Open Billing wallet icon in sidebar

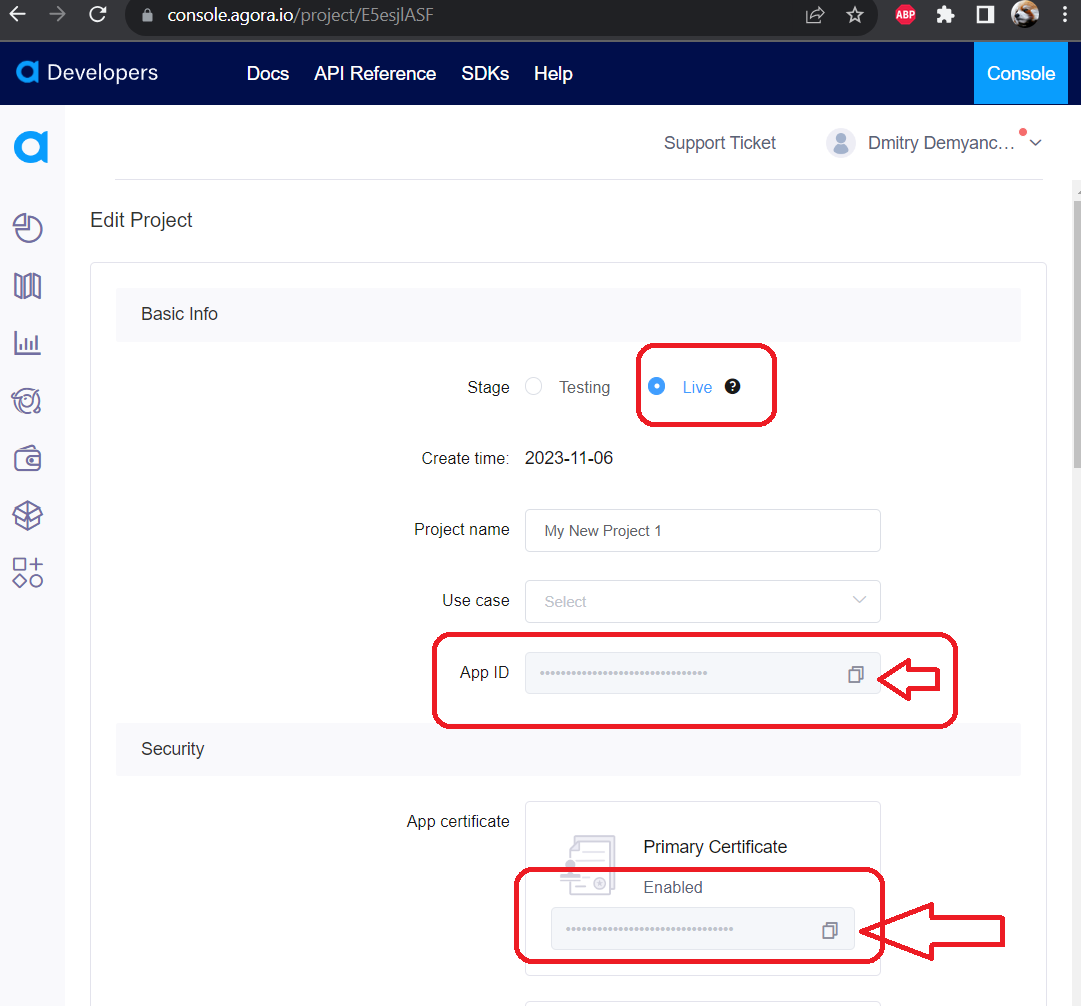click(x=27, y=458)
